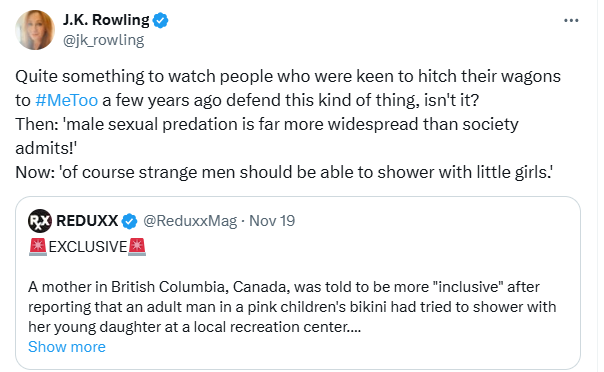This screenshot has height=372, width=604.
Task: Click the REDUXX round logo avatar
Action: pyautogui.click(x=40, y=221)
